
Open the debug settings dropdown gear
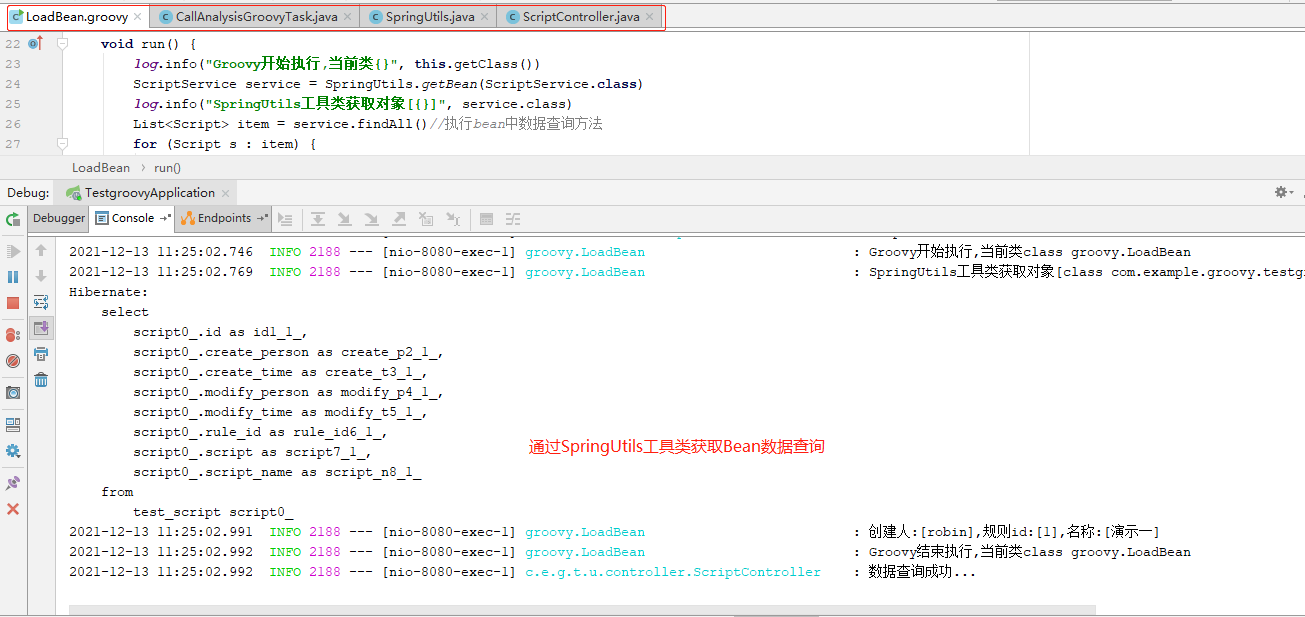tap(1282, 192)
